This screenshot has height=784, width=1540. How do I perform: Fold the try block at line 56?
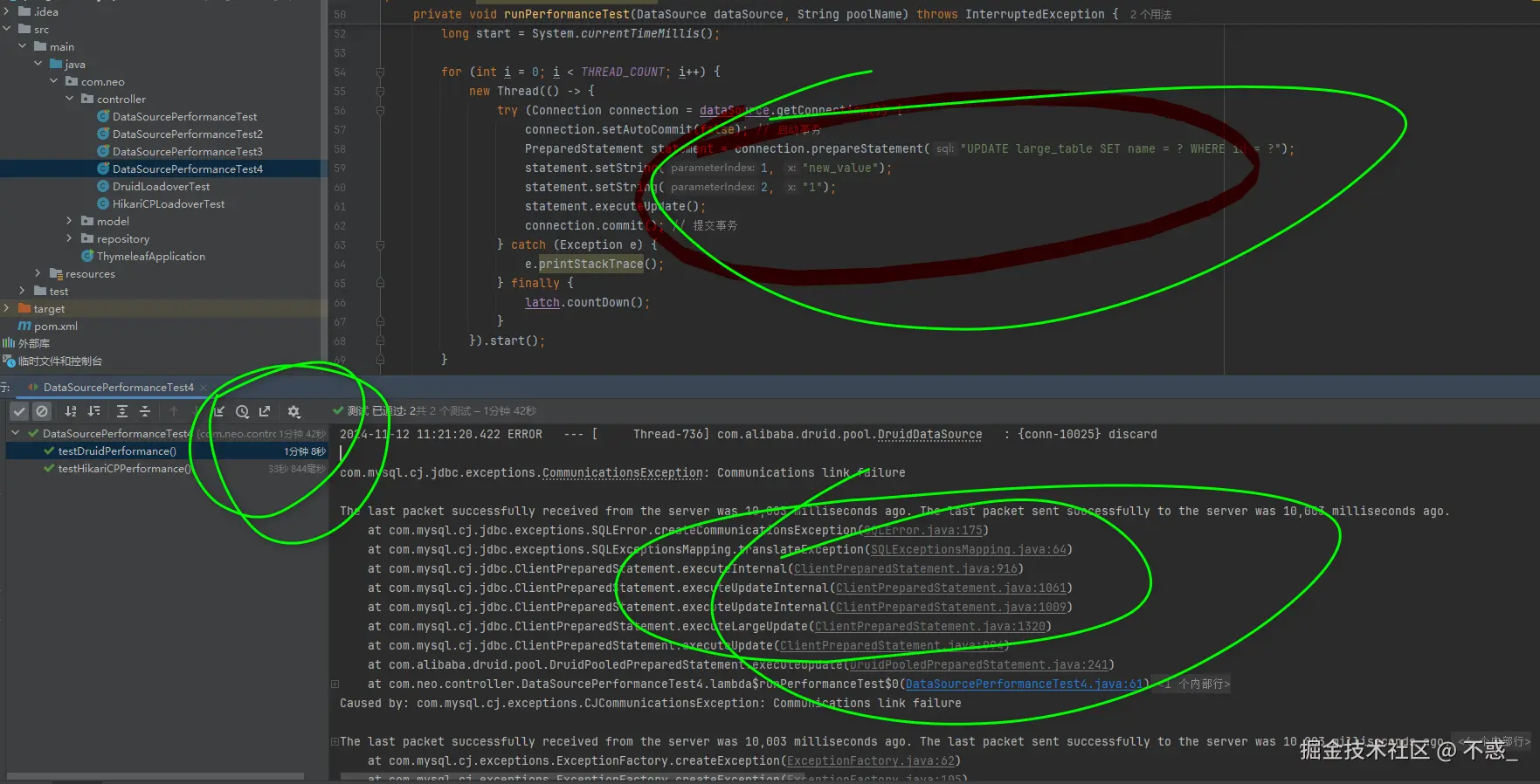[x=380, y=111]
